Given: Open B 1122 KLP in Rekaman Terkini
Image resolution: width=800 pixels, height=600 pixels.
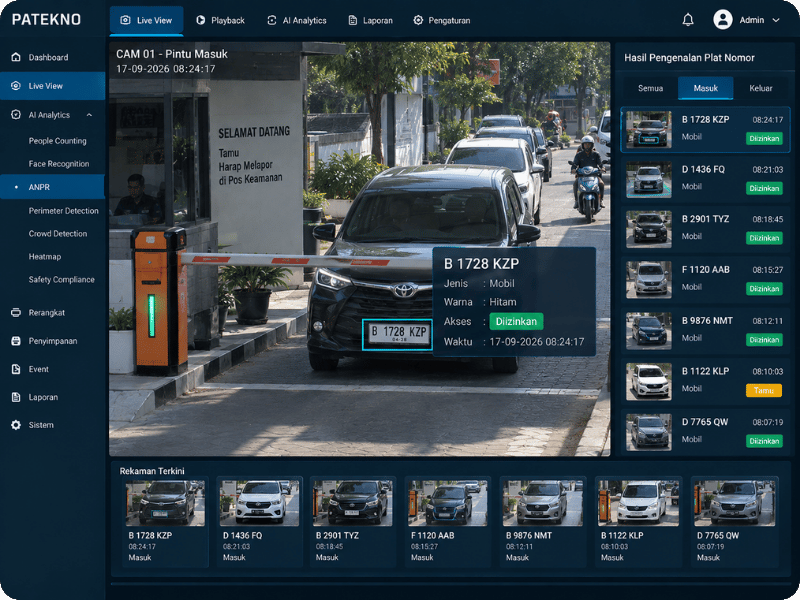Looking at the screenshot, I should coord(638,522).
